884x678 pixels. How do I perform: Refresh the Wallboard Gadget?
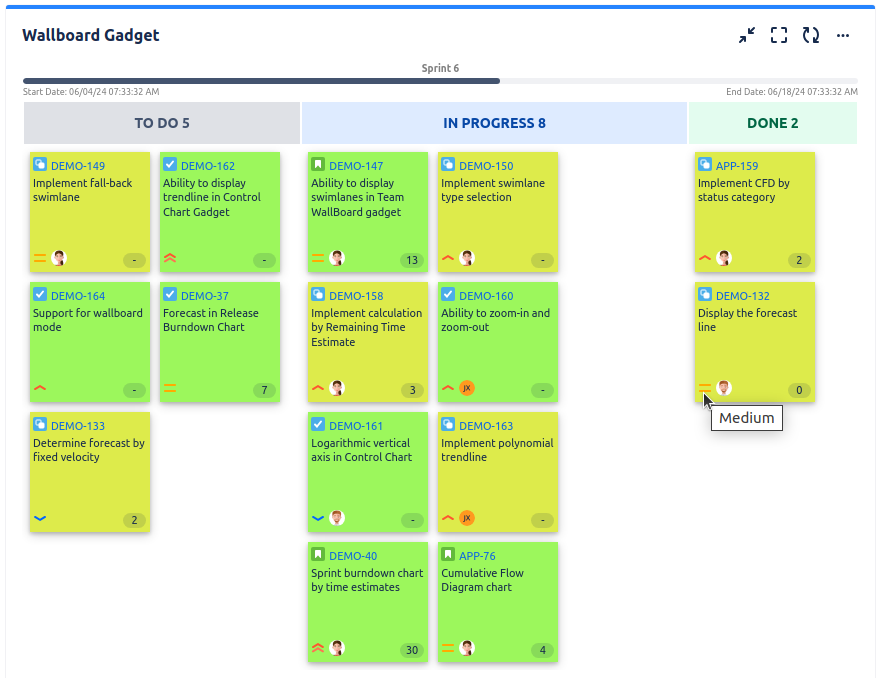(811, 36)
